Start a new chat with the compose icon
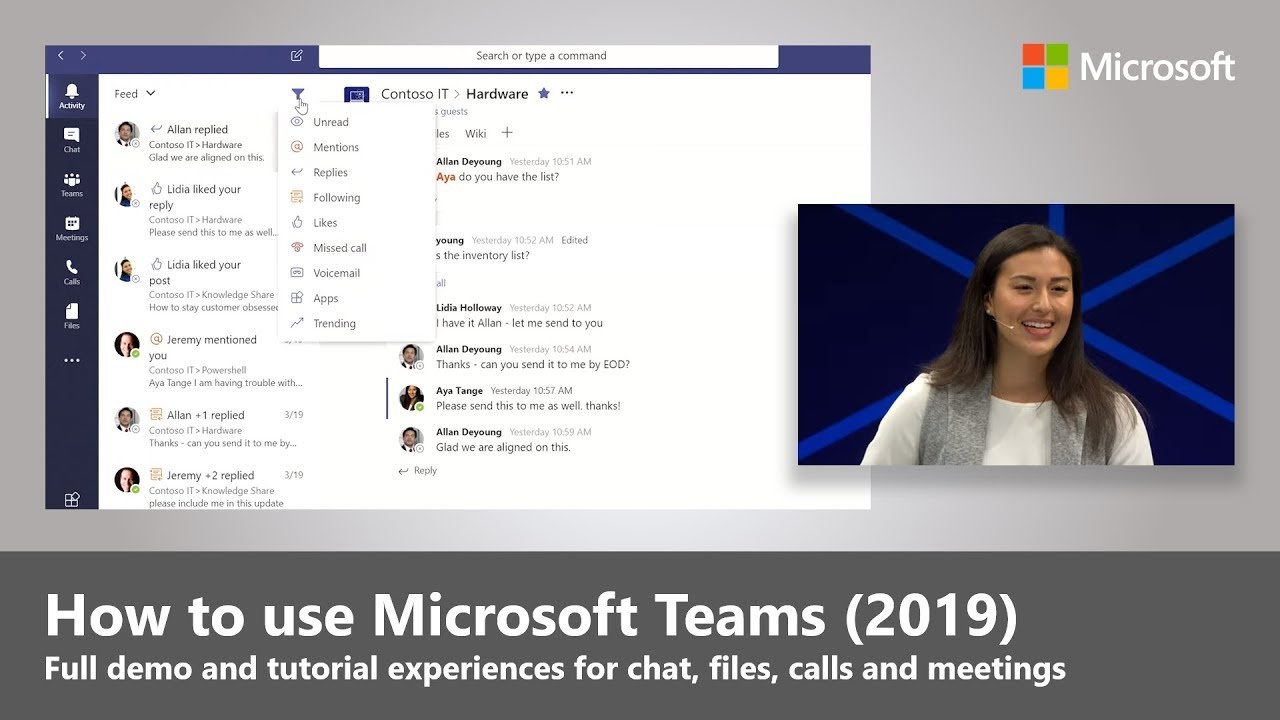1280x720 pixels. coord(296,56)
